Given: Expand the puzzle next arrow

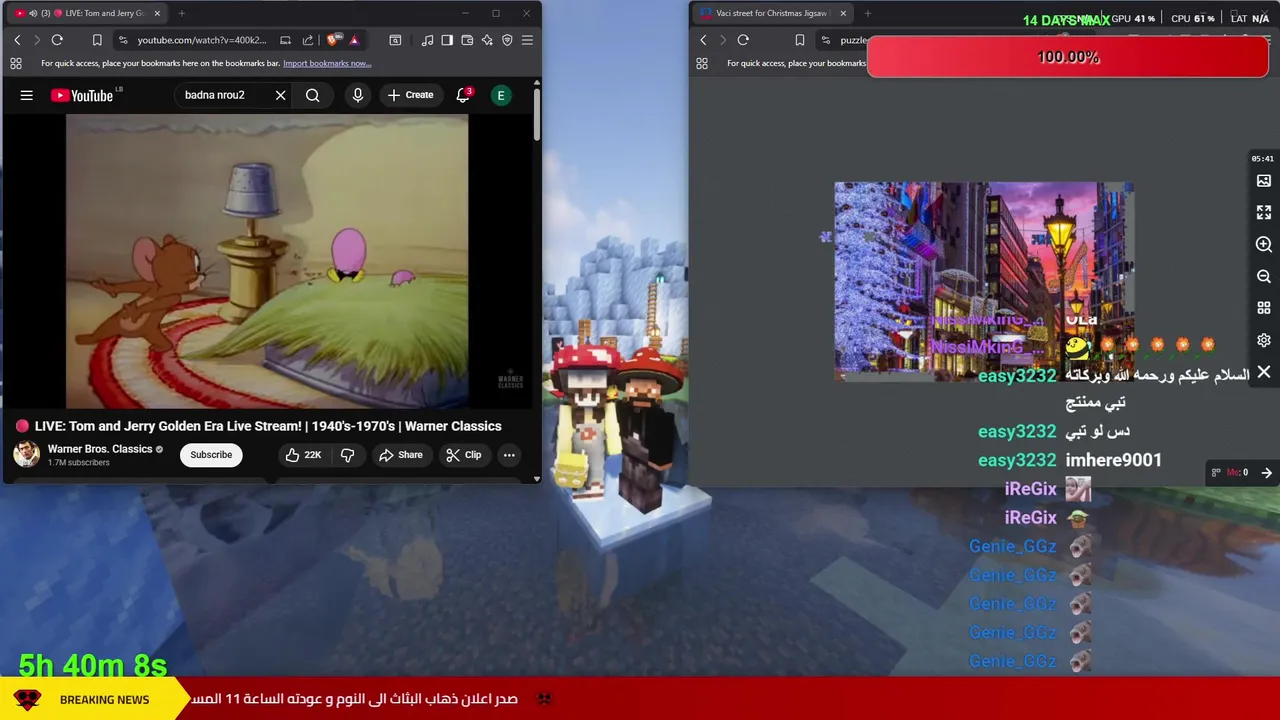Looking at the screenshot, I should click(1266, 473).
